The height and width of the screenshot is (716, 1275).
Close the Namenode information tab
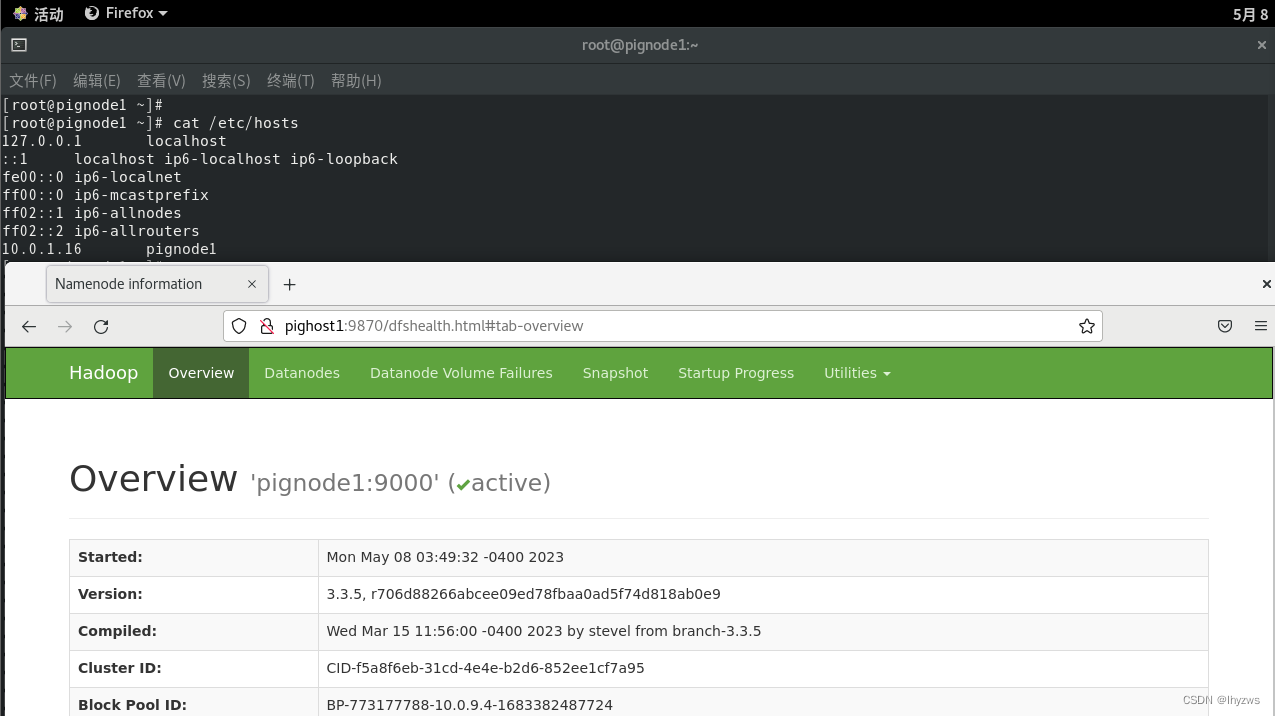[x=252, y=284]
